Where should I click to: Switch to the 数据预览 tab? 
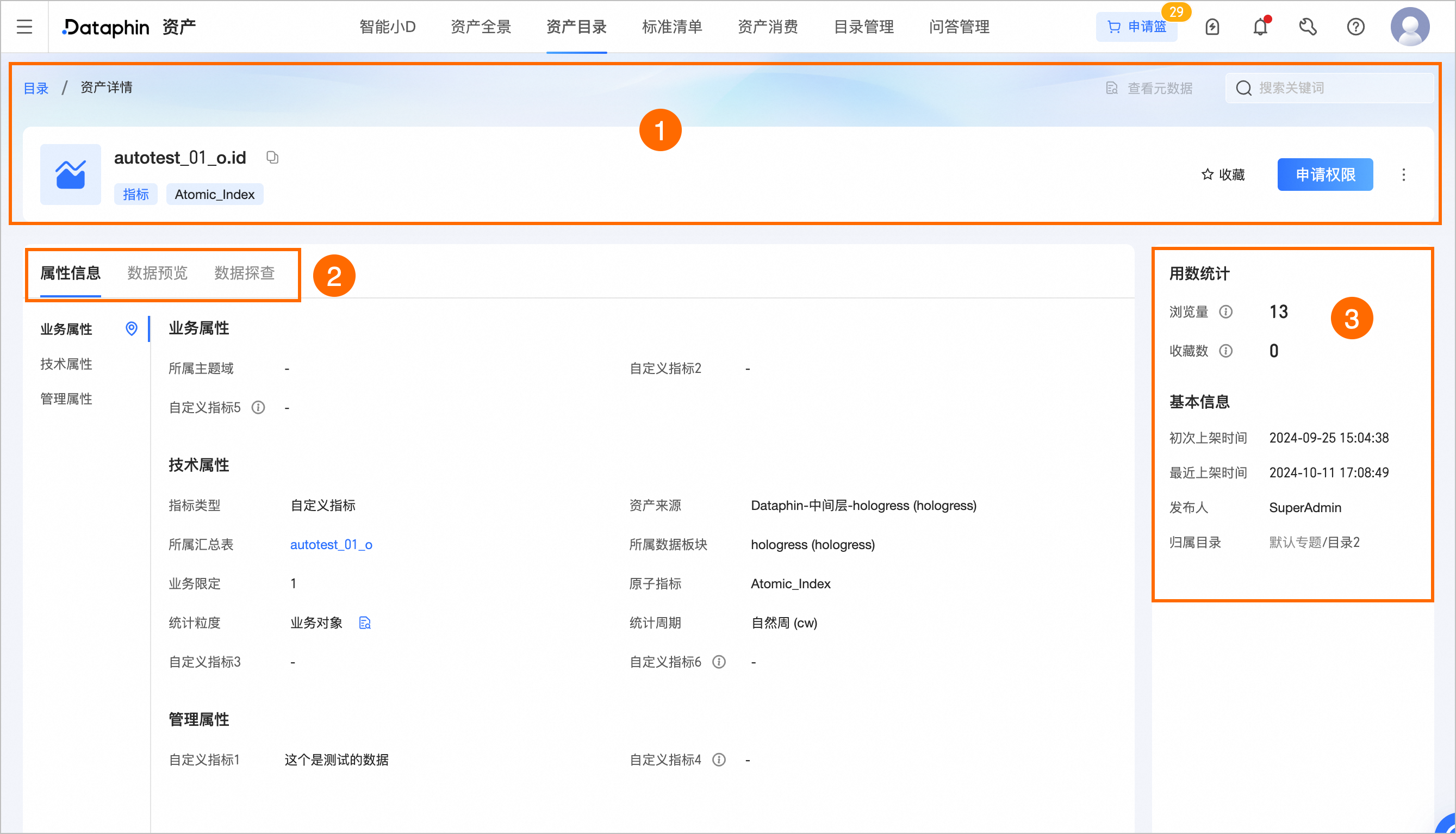coord(158,273)
